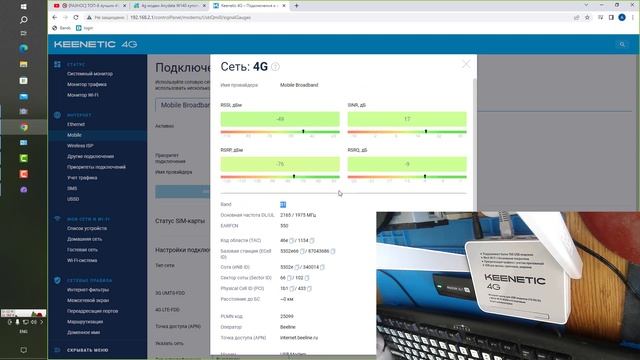Click the Status section dashboard icon
Screen dimensions: 640x360
[57, 64]
